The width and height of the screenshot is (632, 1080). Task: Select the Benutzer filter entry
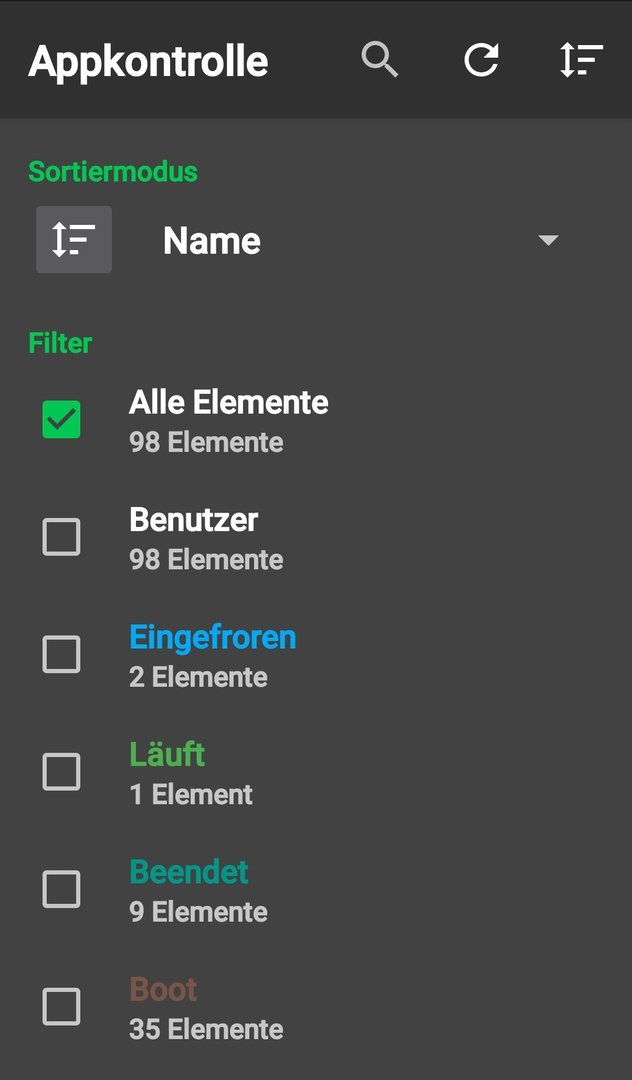(x=193, y=520)
